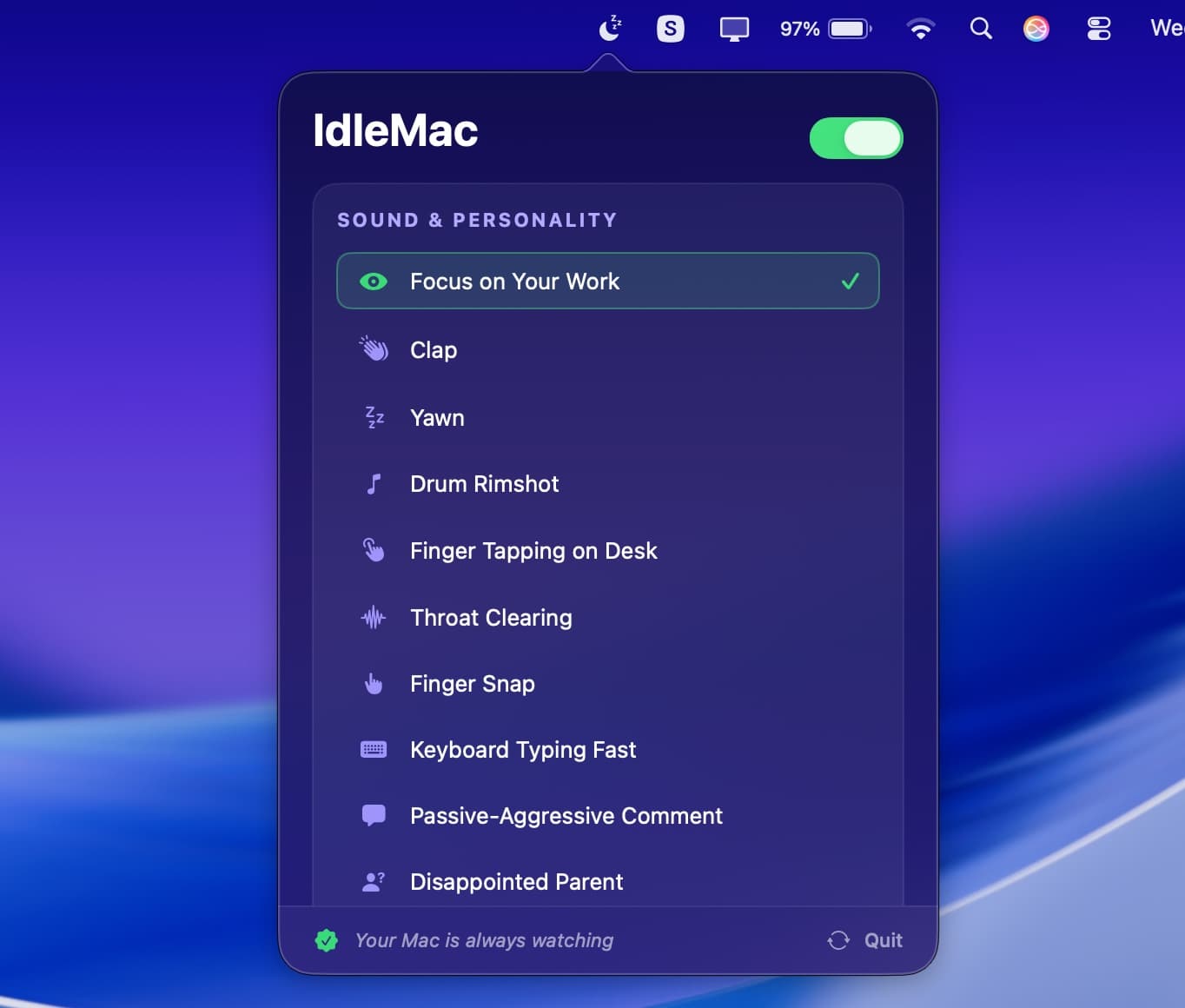This screenshot has width=1185, height=1008.
Task: Click the battery icon in menu bar
Action: tap(850, 29)
